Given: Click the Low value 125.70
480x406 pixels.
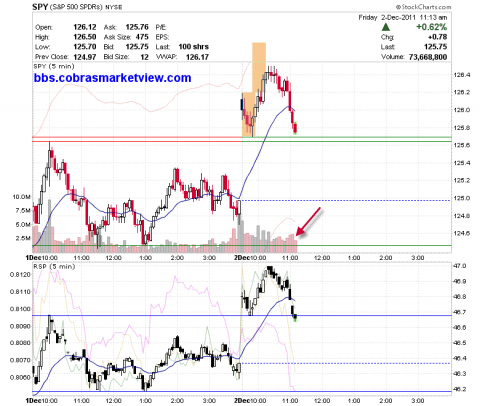Looking at the screenshot, I should pyautogui.click(x=85, y=47).
